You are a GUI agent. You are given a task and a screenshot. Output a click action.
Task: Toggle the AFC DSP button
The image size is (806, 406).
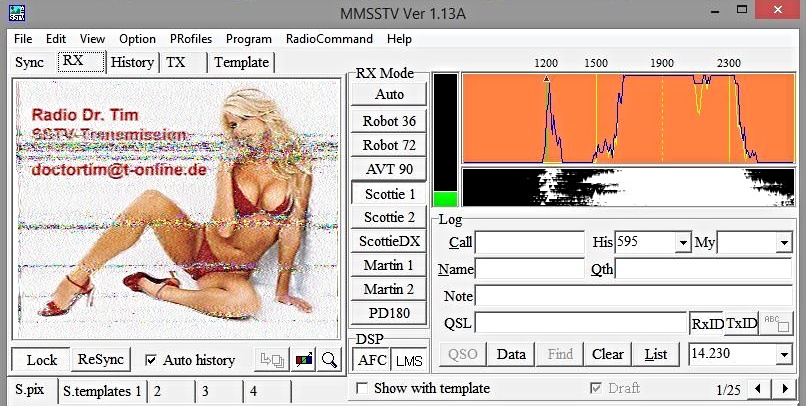click(372, 360)
